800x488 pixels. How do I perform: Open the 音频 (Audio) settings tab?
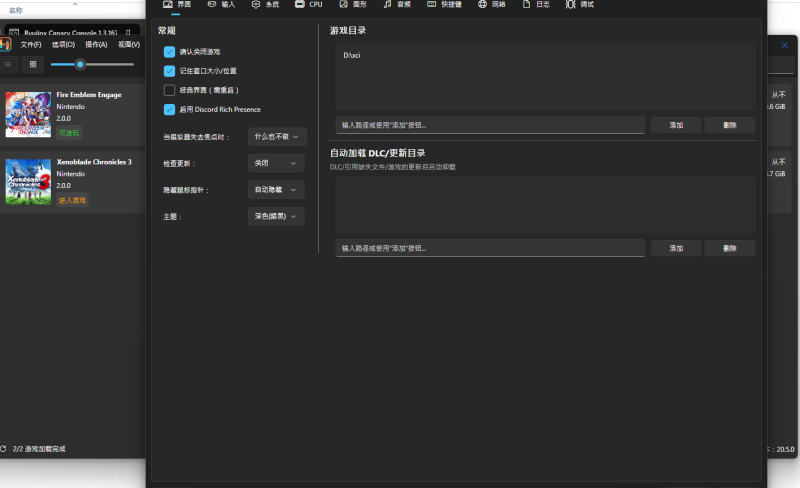point(397,5)
